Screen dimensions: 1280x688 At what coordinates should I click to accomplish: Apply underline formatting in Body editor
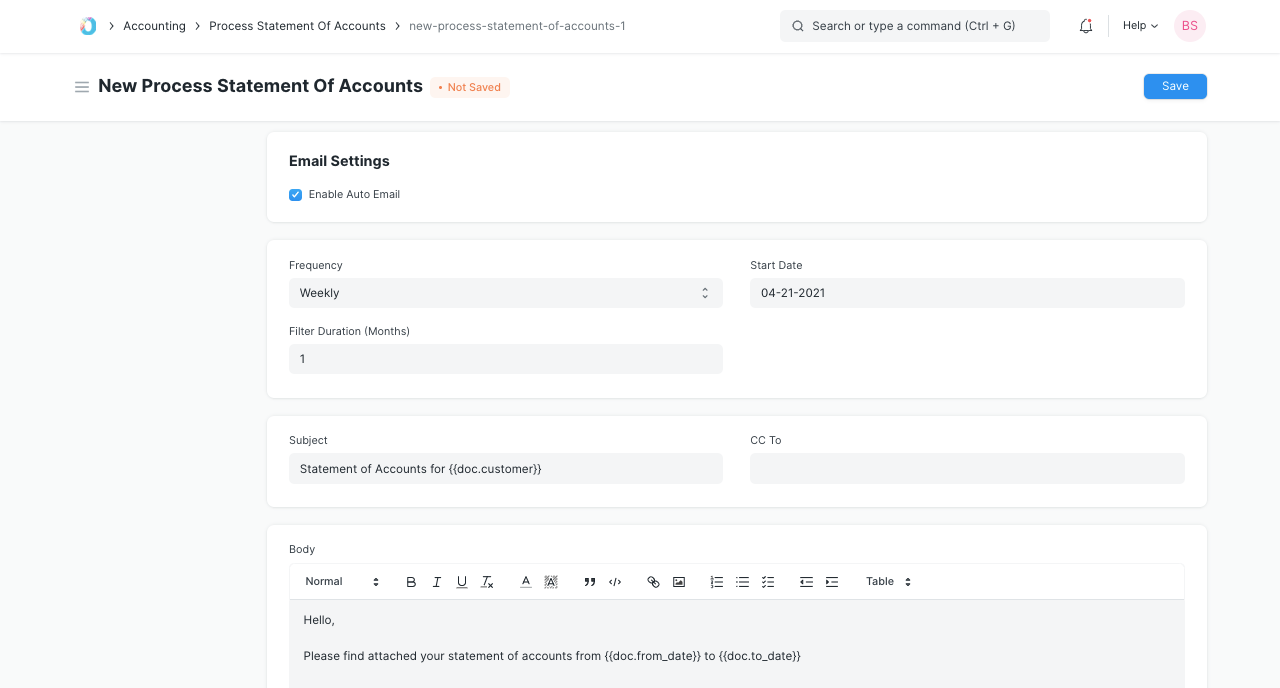click(462, 582)
